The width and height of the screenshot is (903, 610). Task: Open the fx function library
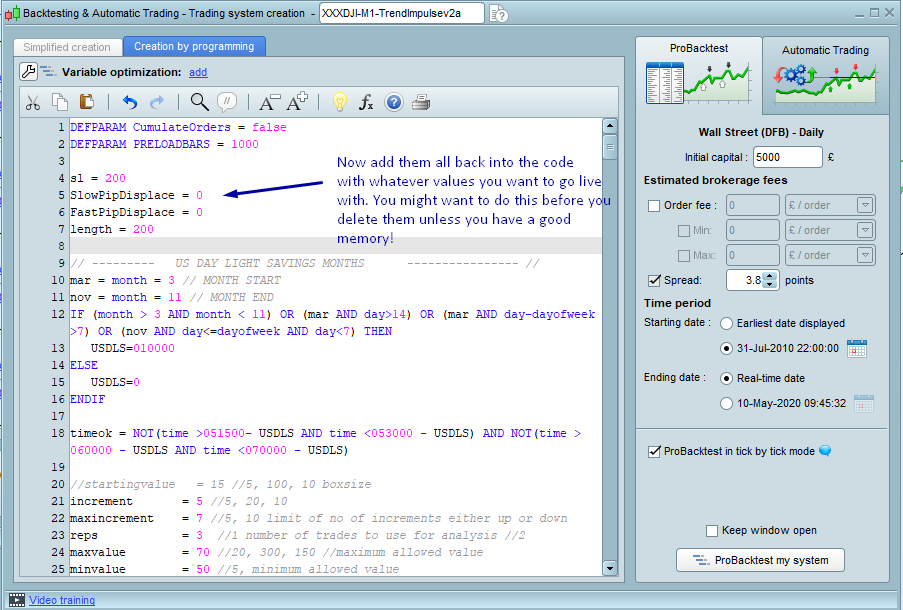tap(366, 102)
